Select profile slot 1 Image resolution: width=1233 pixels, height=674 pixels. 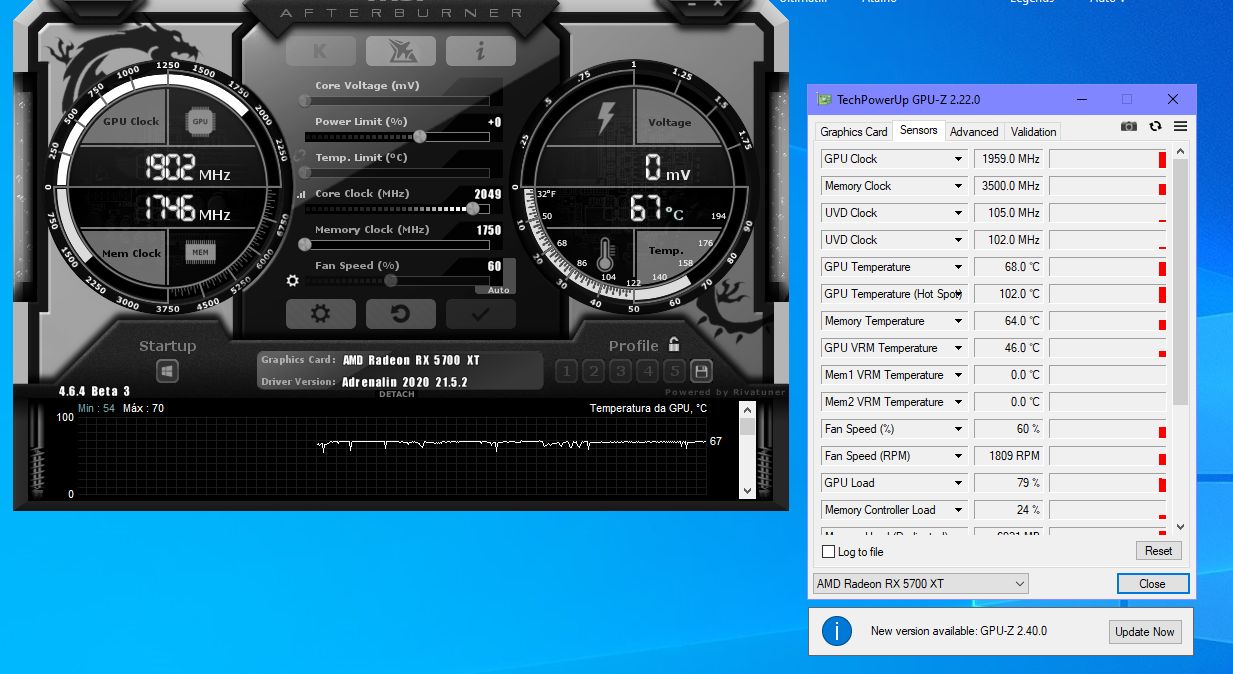[x=567, y=372]
